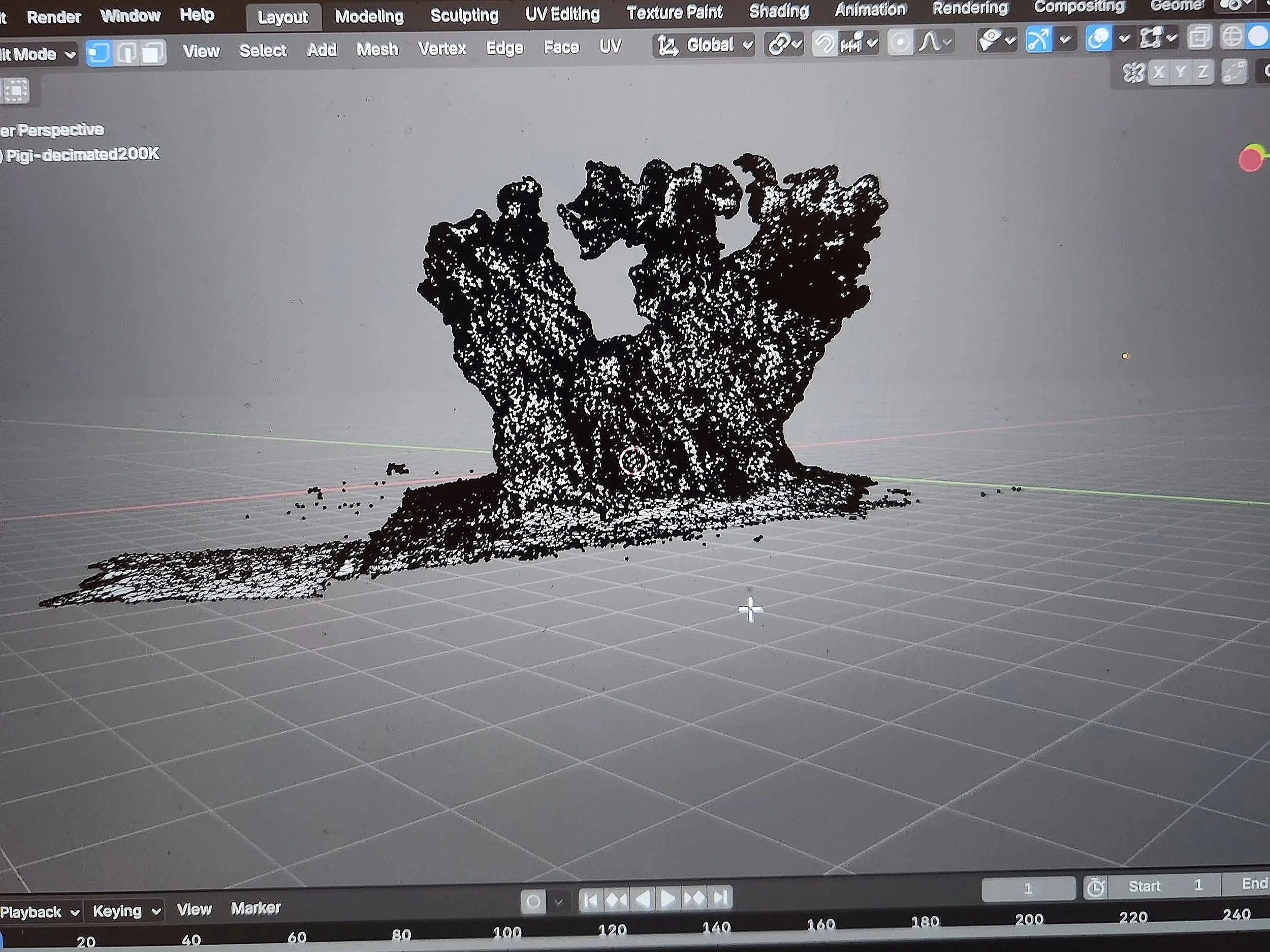
Task: Open the Mesh menu
Action: click(x=377, y=49)
